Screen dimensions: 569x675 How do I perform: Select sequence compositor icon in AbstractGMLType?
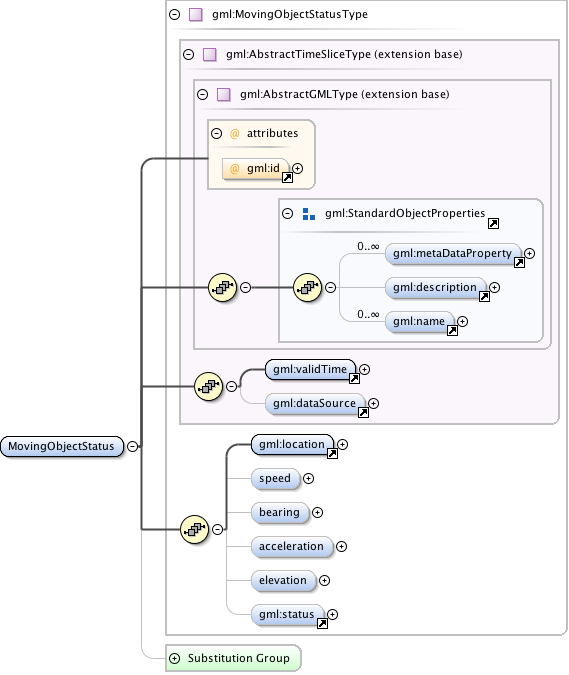[223, 288]
